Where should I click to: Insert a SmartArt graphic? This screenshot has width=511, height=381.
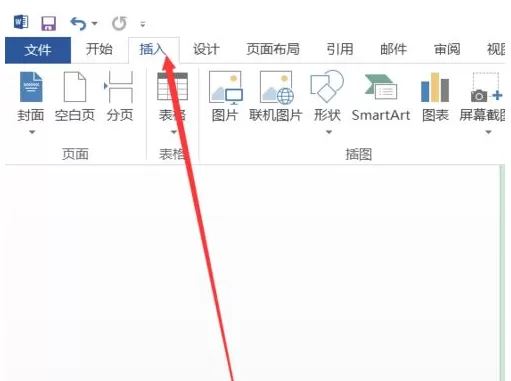point(381,97)
